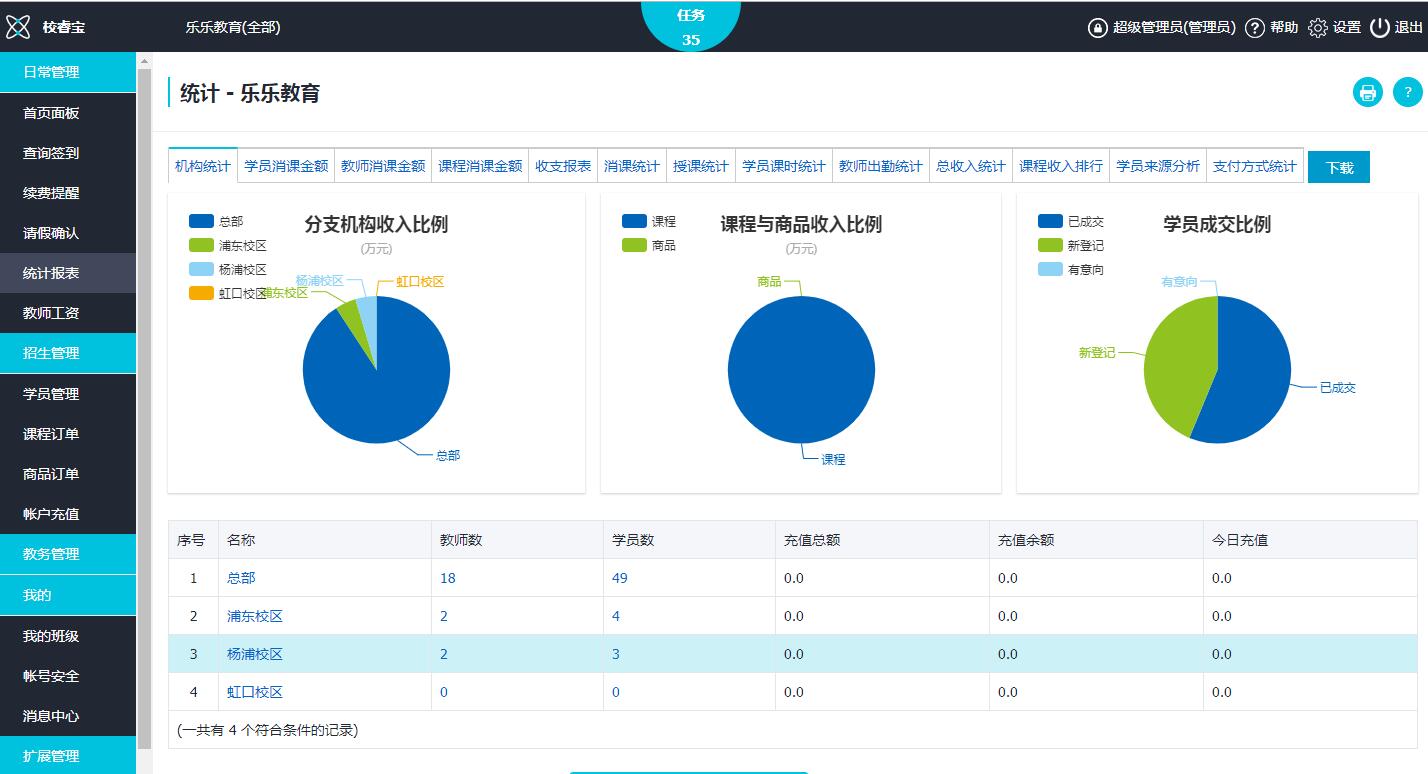Collapse the 日常管理 sidebar section

(x=68, y=72)
